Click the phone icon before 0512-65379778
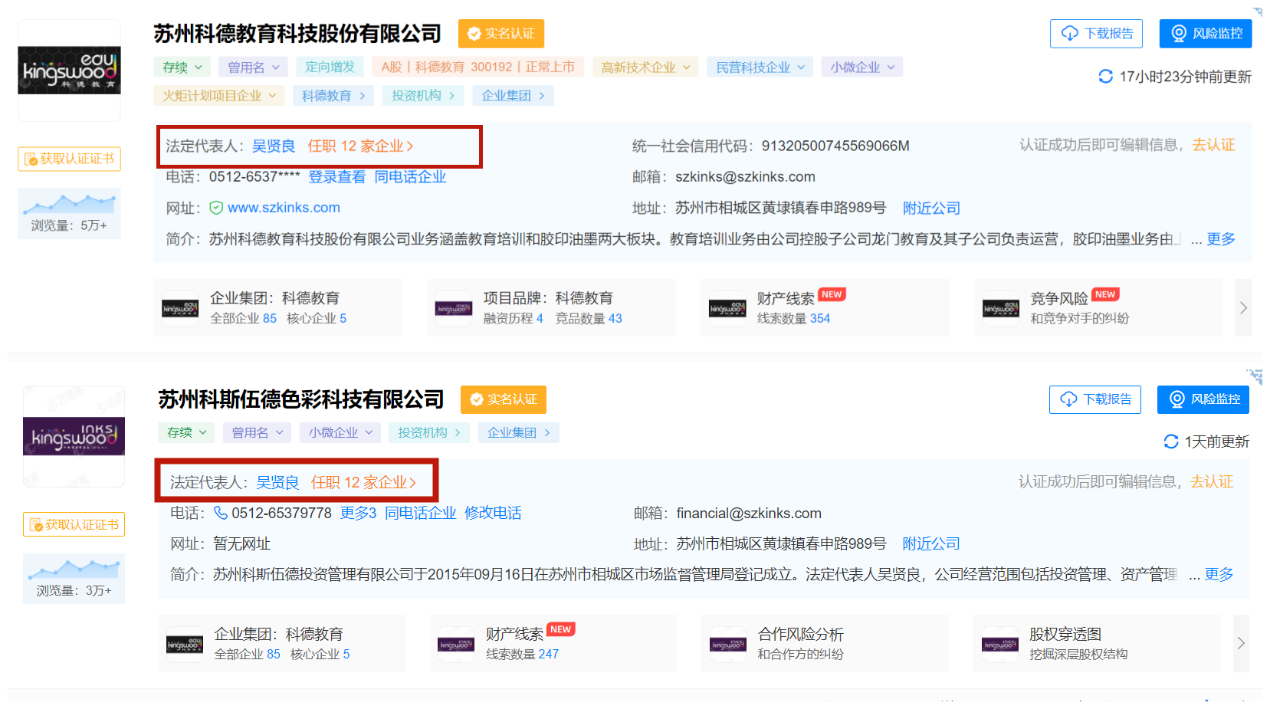The height and width of the screenshot is (709, 1270). [x=221, y=513]
